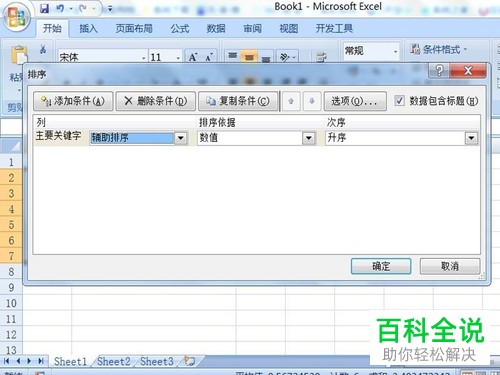Switch to the 视图 ribbon tab
The width and height of the screenshot is (500, 375).
tap(288, 29)
